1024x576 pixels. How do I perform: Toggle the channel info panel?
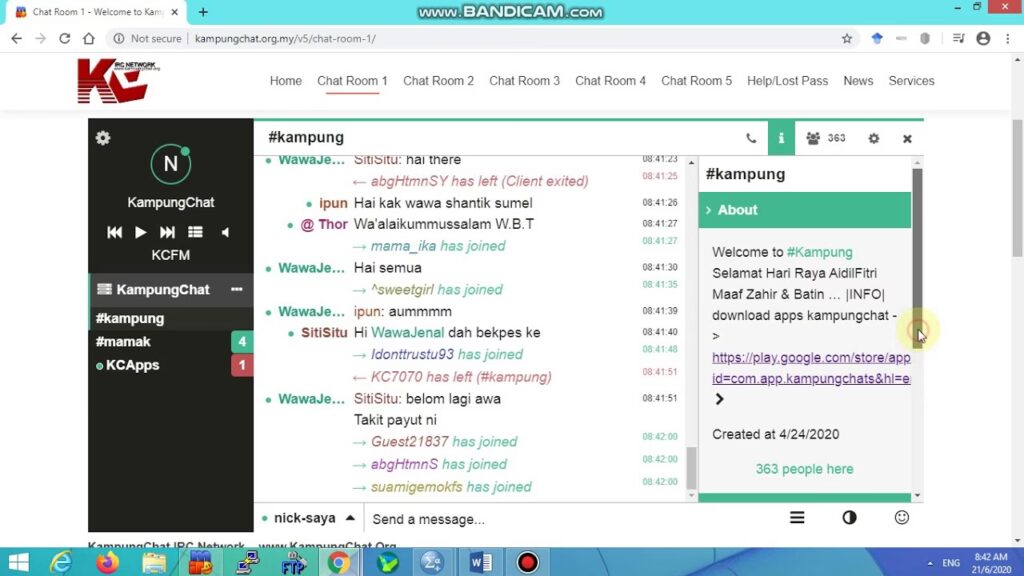(x=781, y=138)
